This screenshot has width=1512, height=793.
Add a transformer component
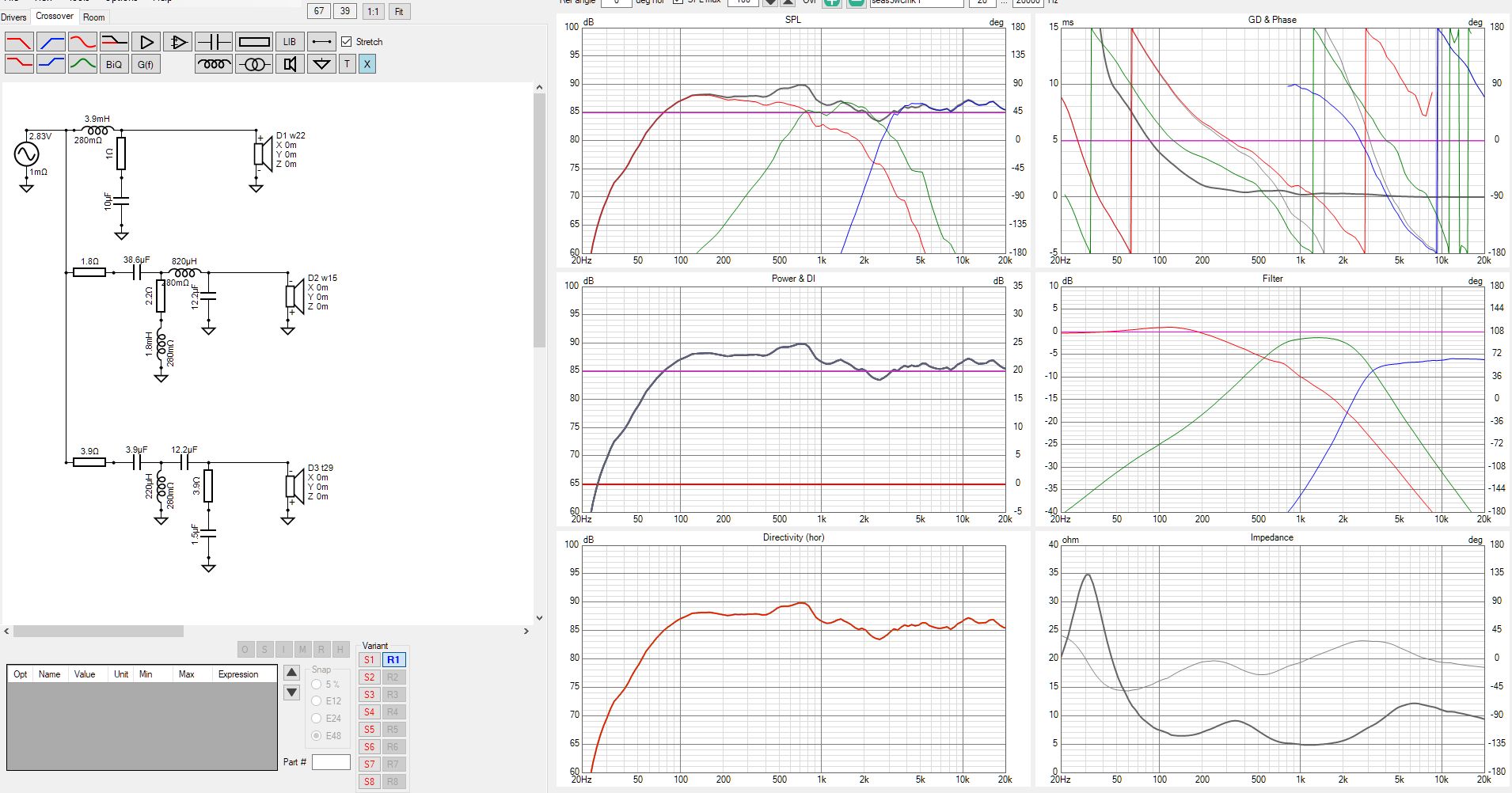[x=254, y=64]
